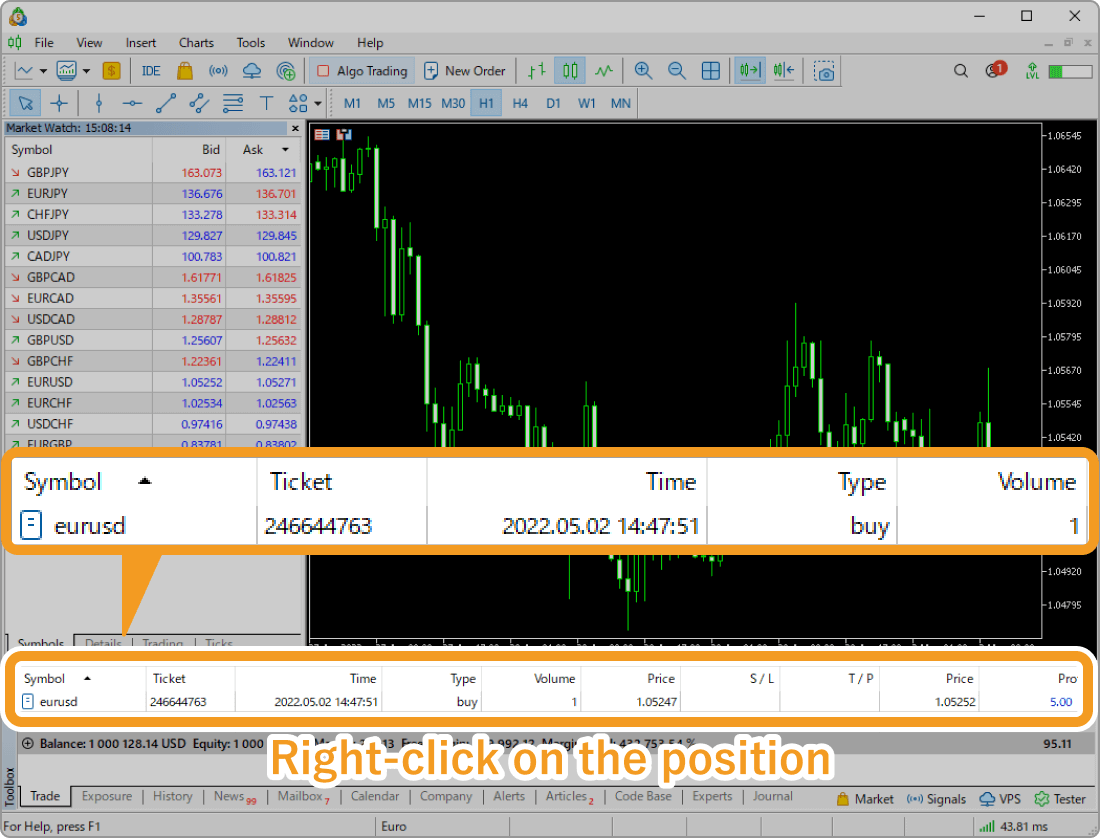Click the zoom out magnifier icon
Viewport: 1100px width, 838px height.
coord(677,71)
